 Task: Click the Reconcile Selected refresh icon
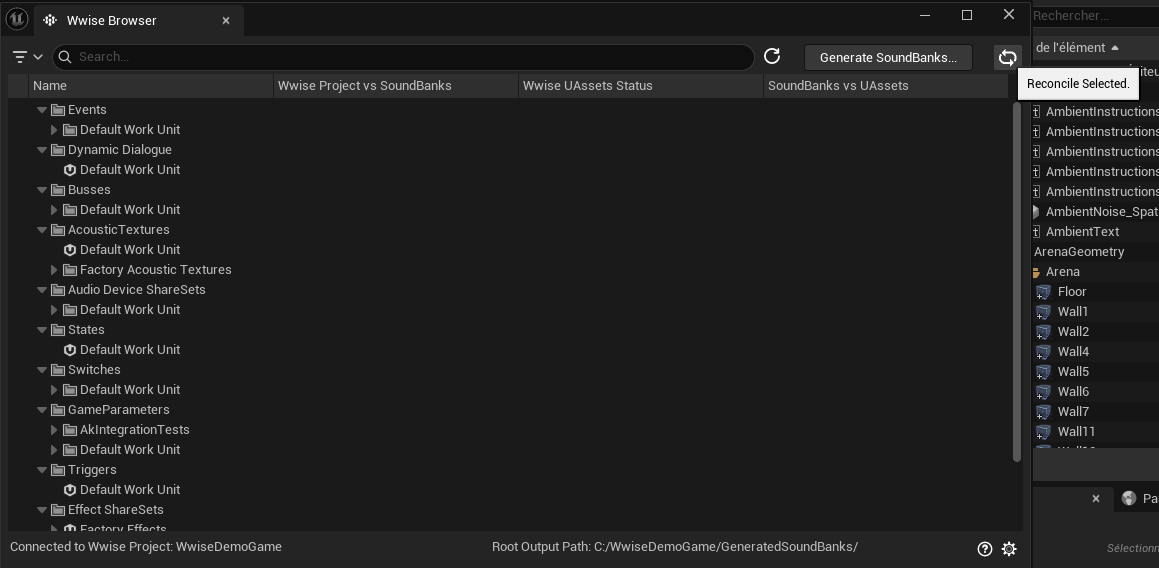click(x=1007, y=58)
